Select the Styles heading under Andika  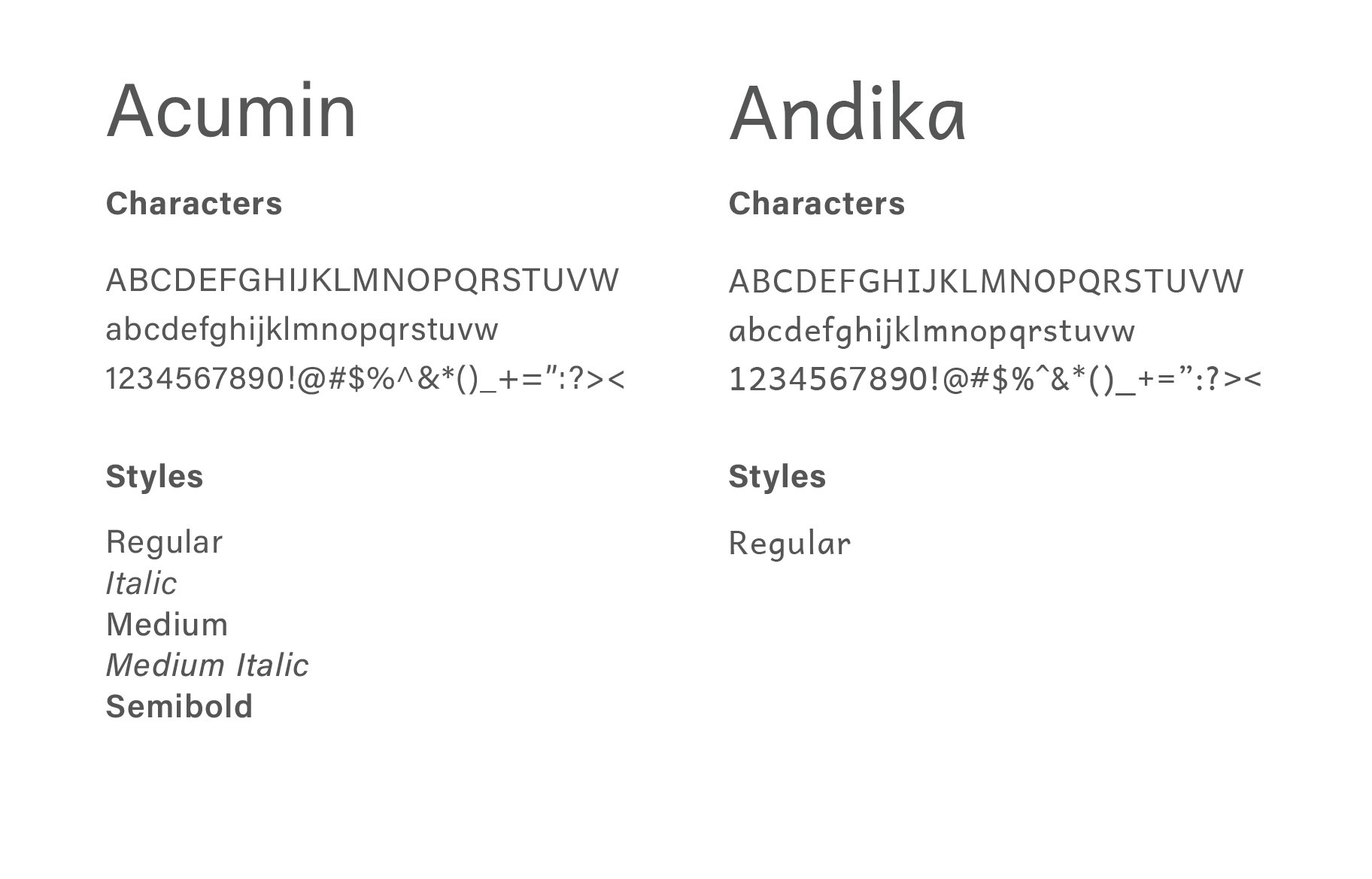[x=777, y=477]
